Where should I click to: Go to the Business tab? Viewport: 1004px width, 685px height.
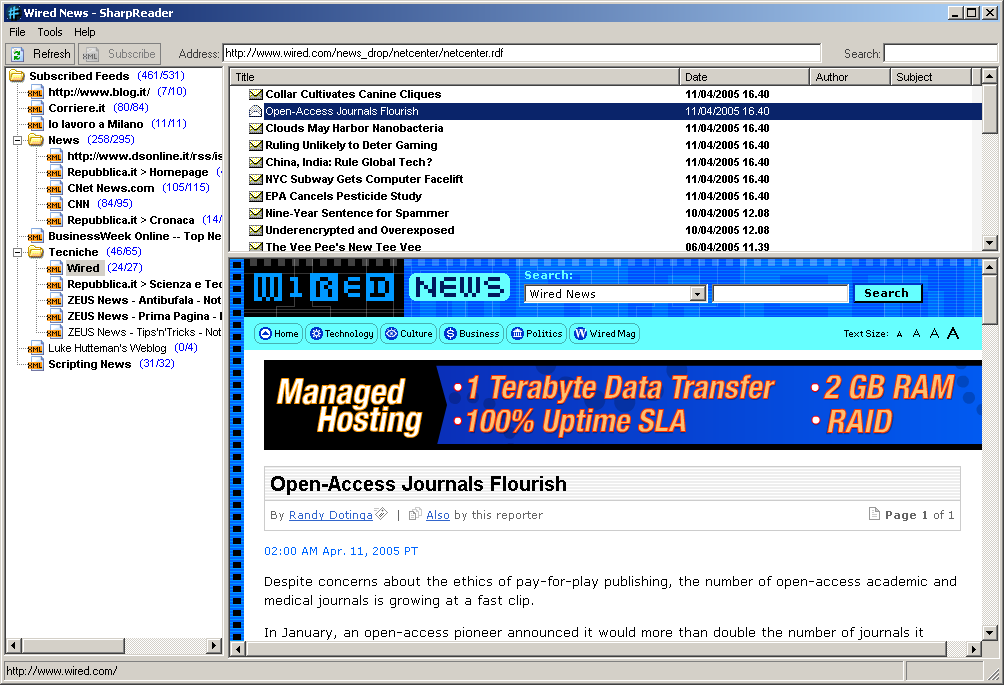tap(471, 334)
